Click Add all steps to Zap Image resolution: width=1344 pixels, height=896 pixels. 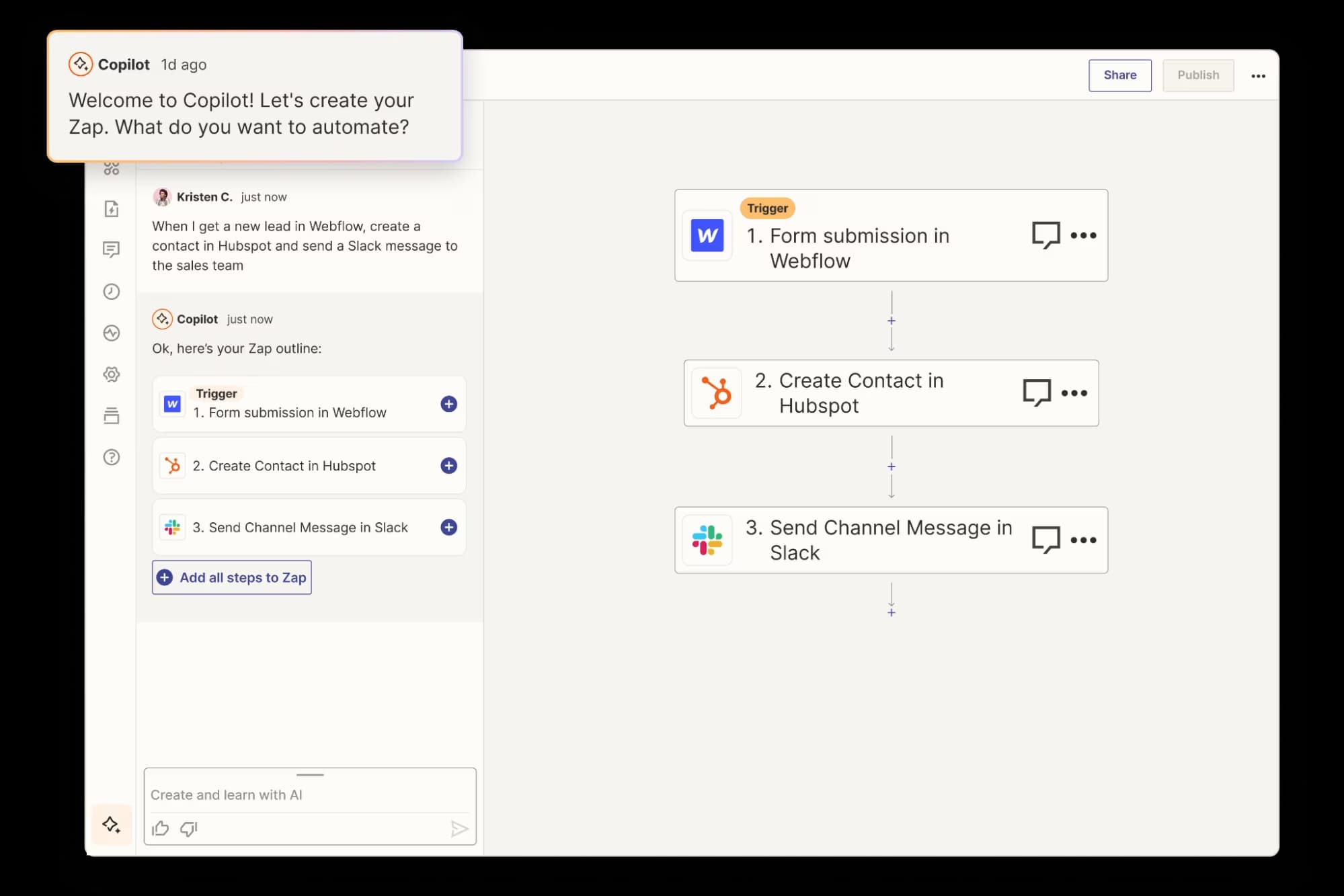tap(232, 577)
